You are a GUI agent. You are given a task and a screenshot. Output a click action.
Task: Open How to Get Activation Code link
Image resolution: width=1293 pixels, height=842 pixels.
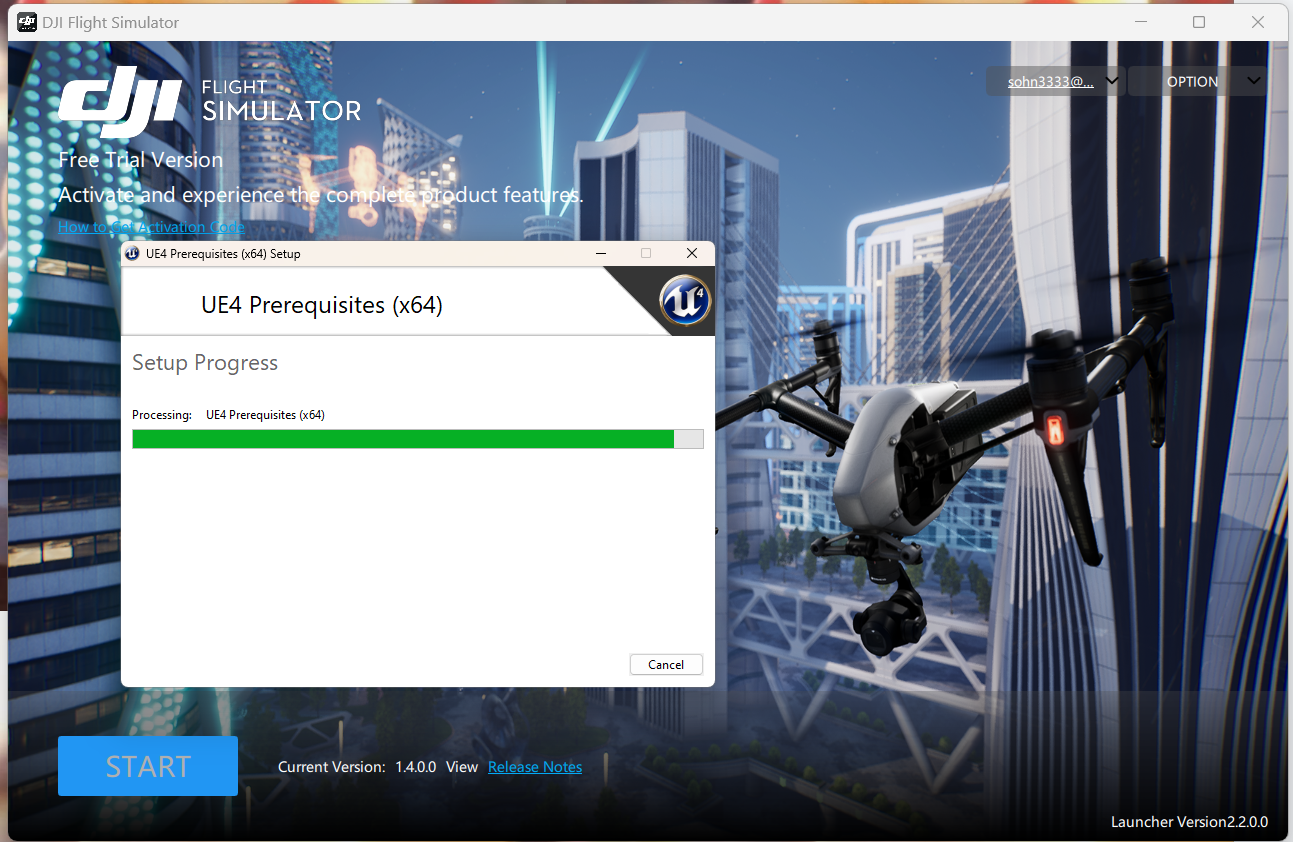151,227
